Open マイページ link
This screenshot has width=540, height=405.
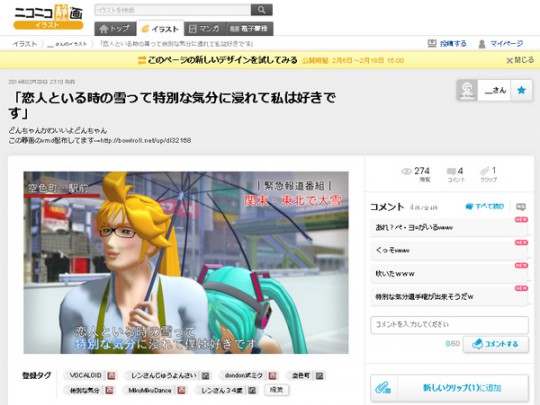pyautogui.click(x=500, y=43)
